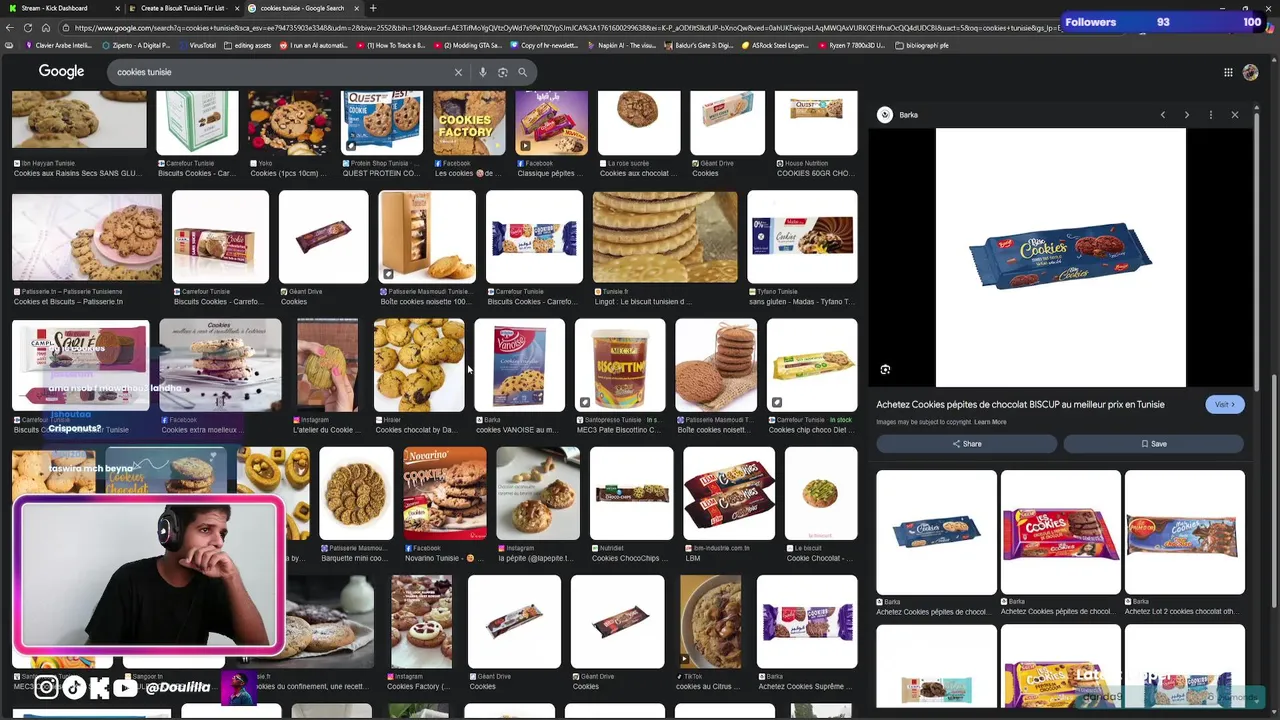The width and height of the screenshot is (1280, 720).
Task: Open Lingot biscuit tunisien Tunisie.fr image
Action: (665, 237)
